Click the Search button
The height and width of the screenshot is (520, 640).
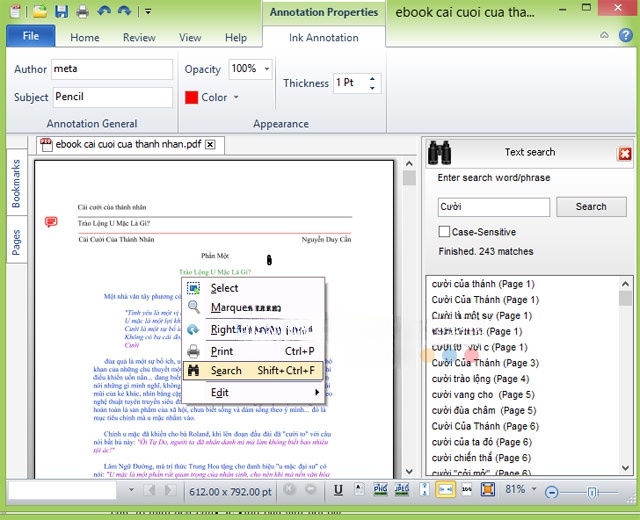coord(591,207)
